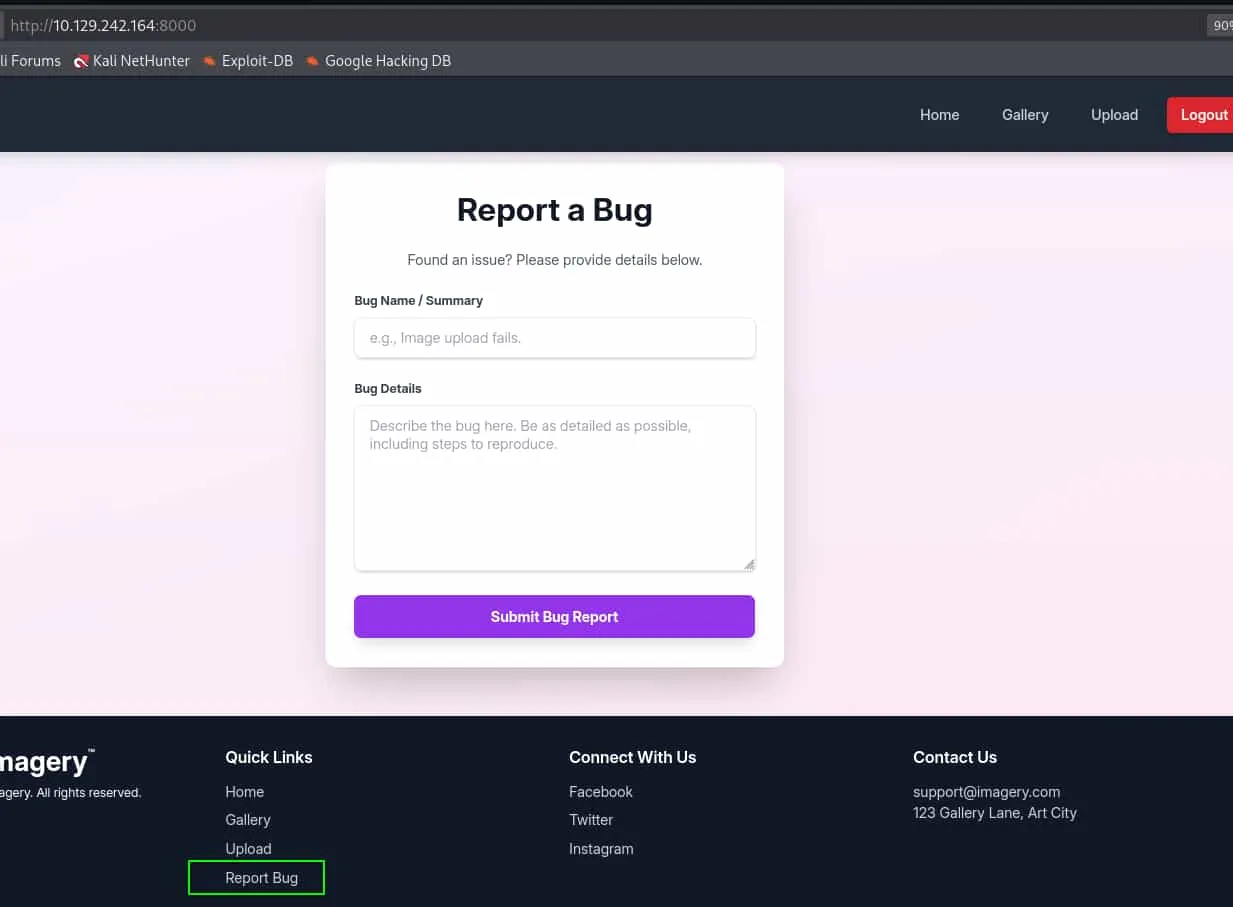Go to Home in top navigation

pos(939,115)
